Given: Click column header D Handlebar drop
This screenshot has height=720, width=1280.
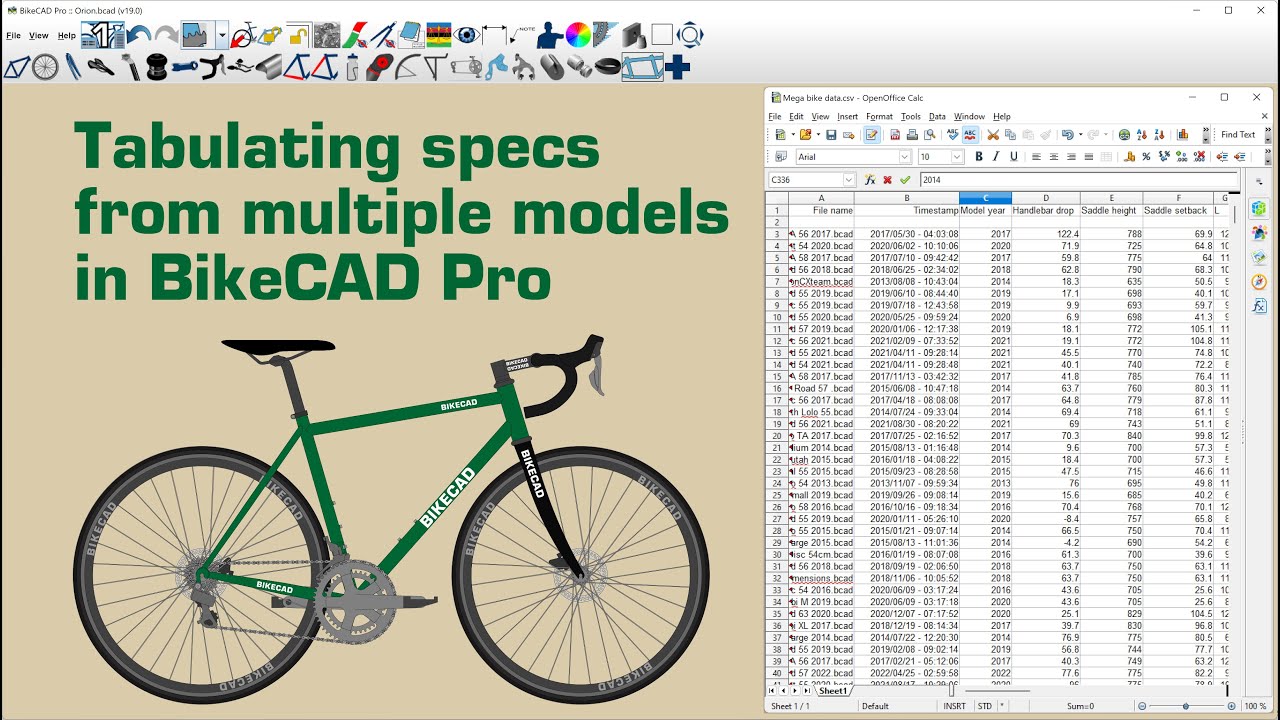Looking at the screenshot, I should 1046,198.
